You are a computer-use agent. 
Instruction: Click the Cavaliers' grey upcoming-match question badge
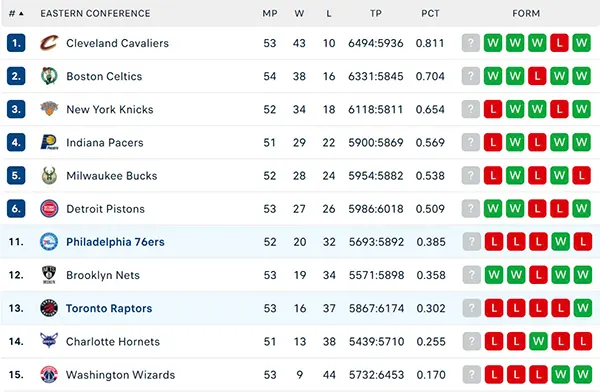[471, 43]
